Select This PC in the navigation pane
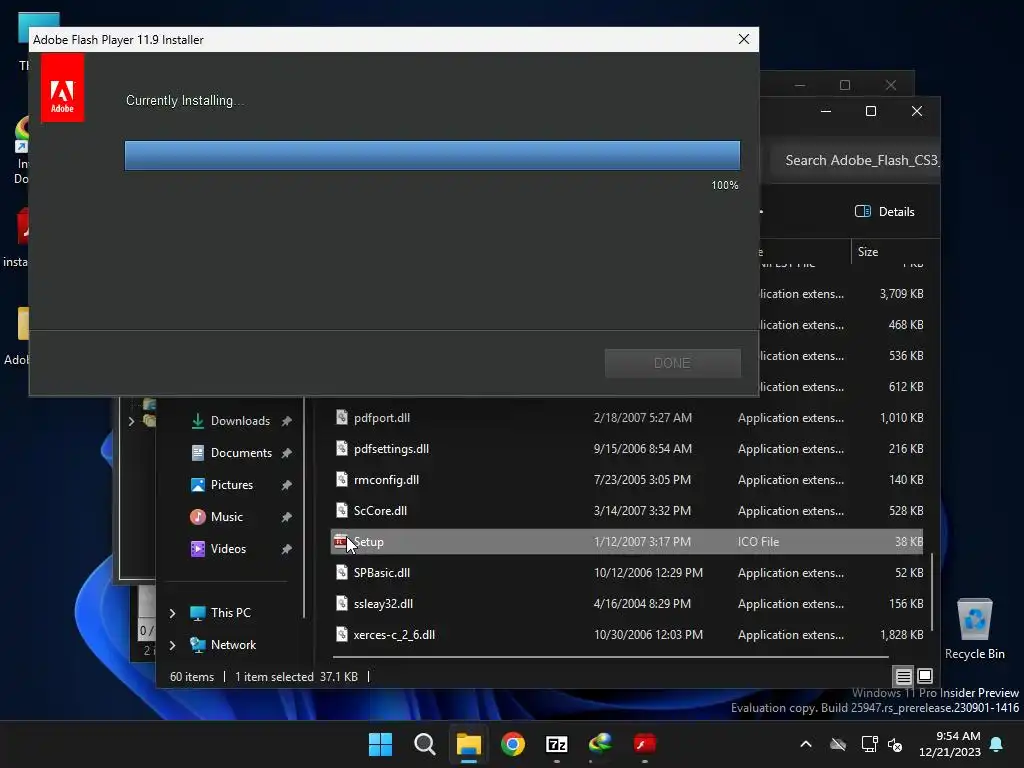This screenshot has height=768, width=1024. coord(230,613)
